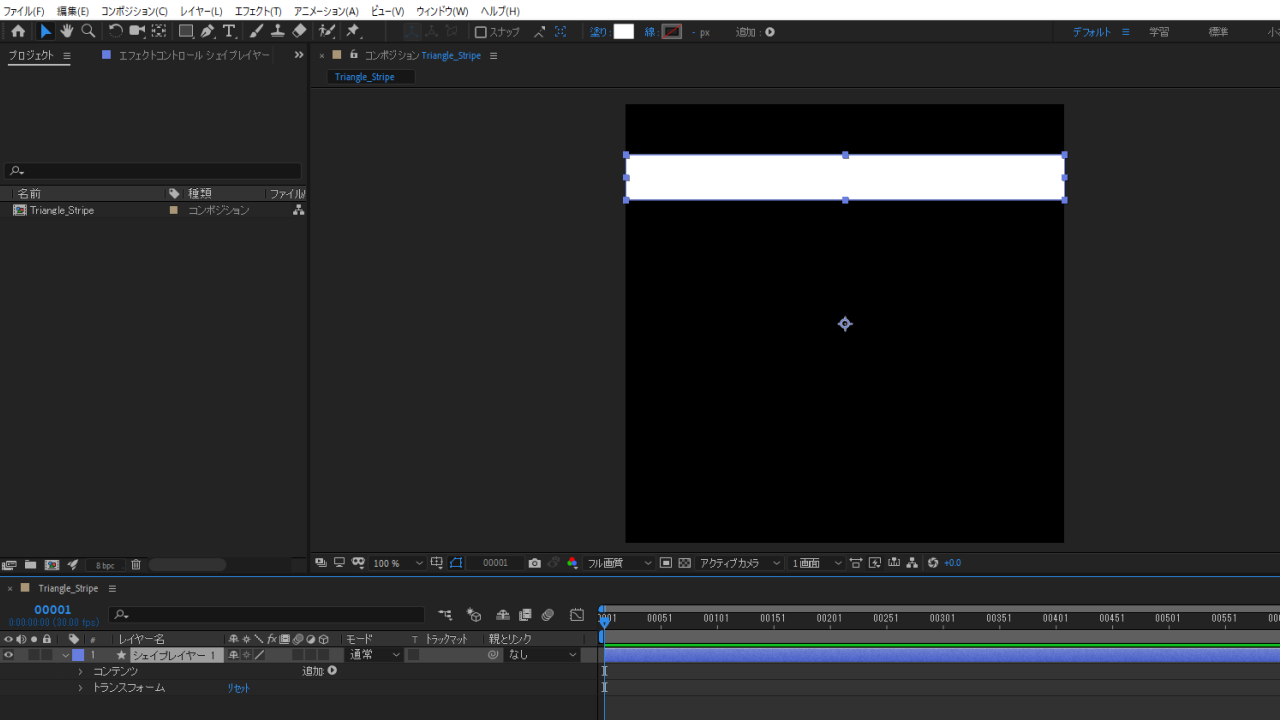Select the Zoom magnifier tool
The width and height of the screenshot is (1280, 720).
point(88,32)
